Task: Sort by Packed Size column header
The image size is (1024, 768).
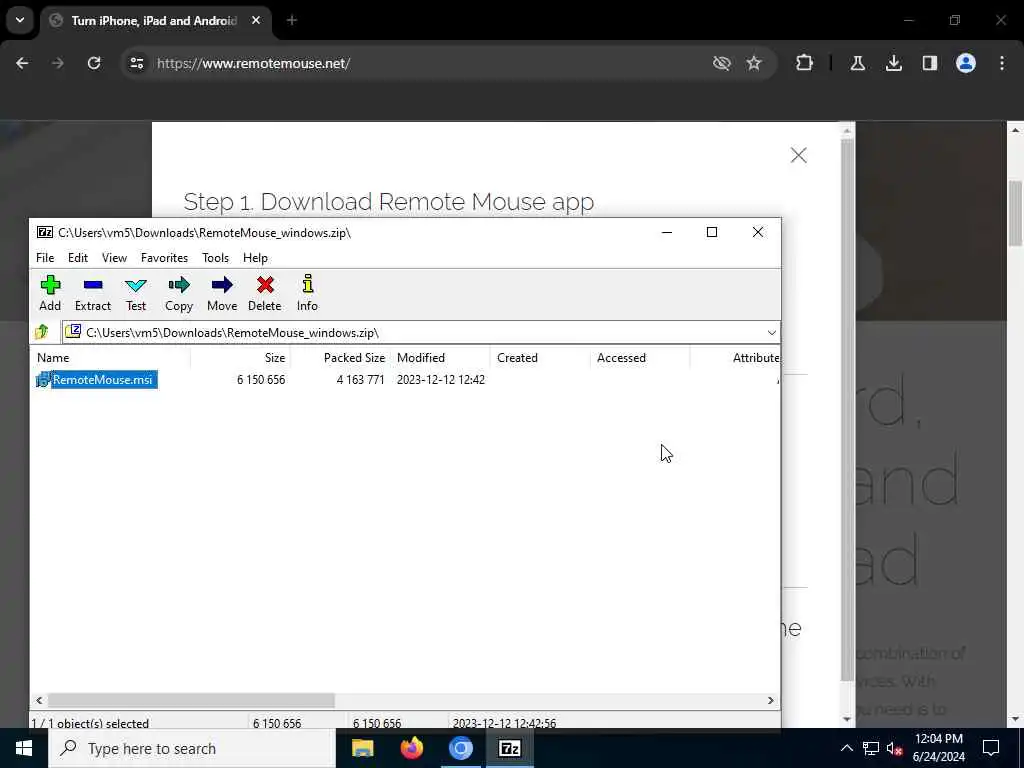Action: click(340, 358)
